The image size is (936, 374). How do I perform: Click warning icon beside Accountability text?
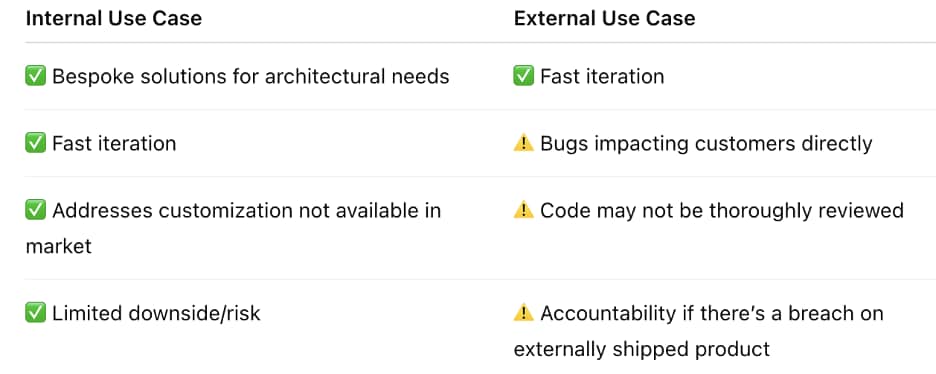click(x=524, y=313)
